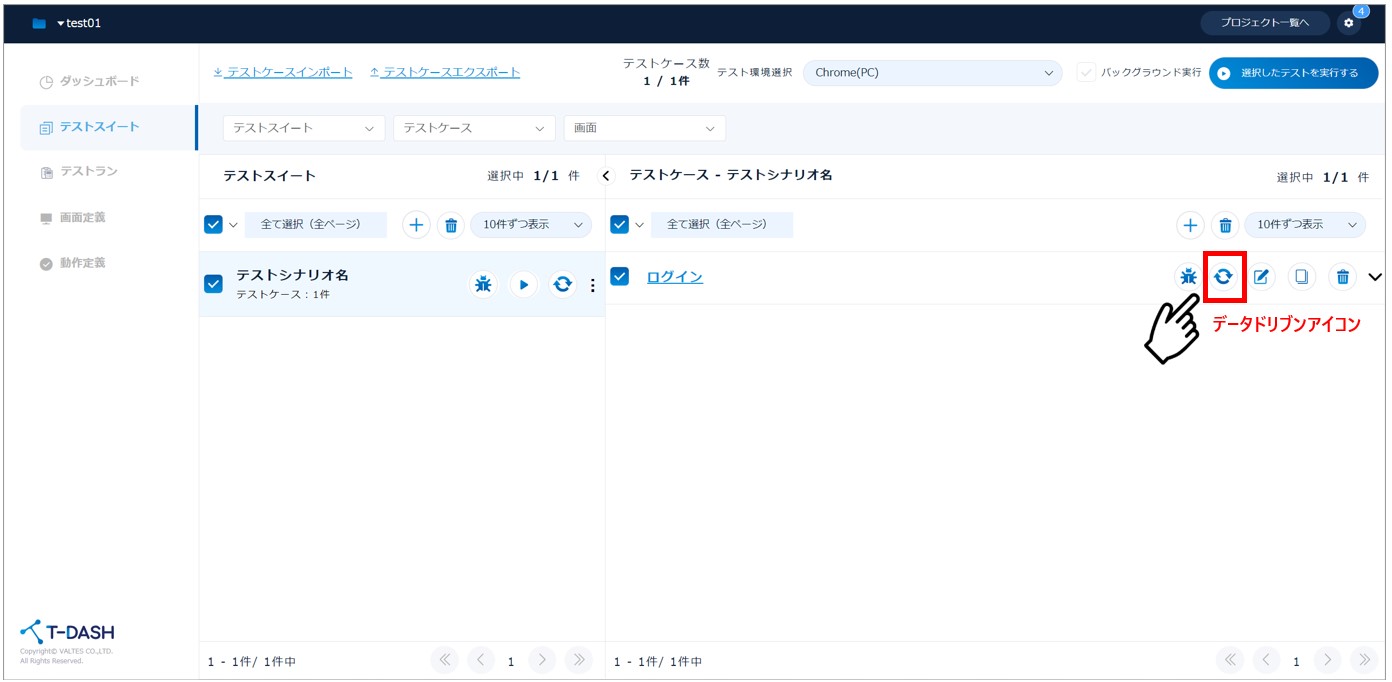Screen dimensions: 1392x682
Task: Collapse the test suite panel with arrow
Action: [606, 176]
